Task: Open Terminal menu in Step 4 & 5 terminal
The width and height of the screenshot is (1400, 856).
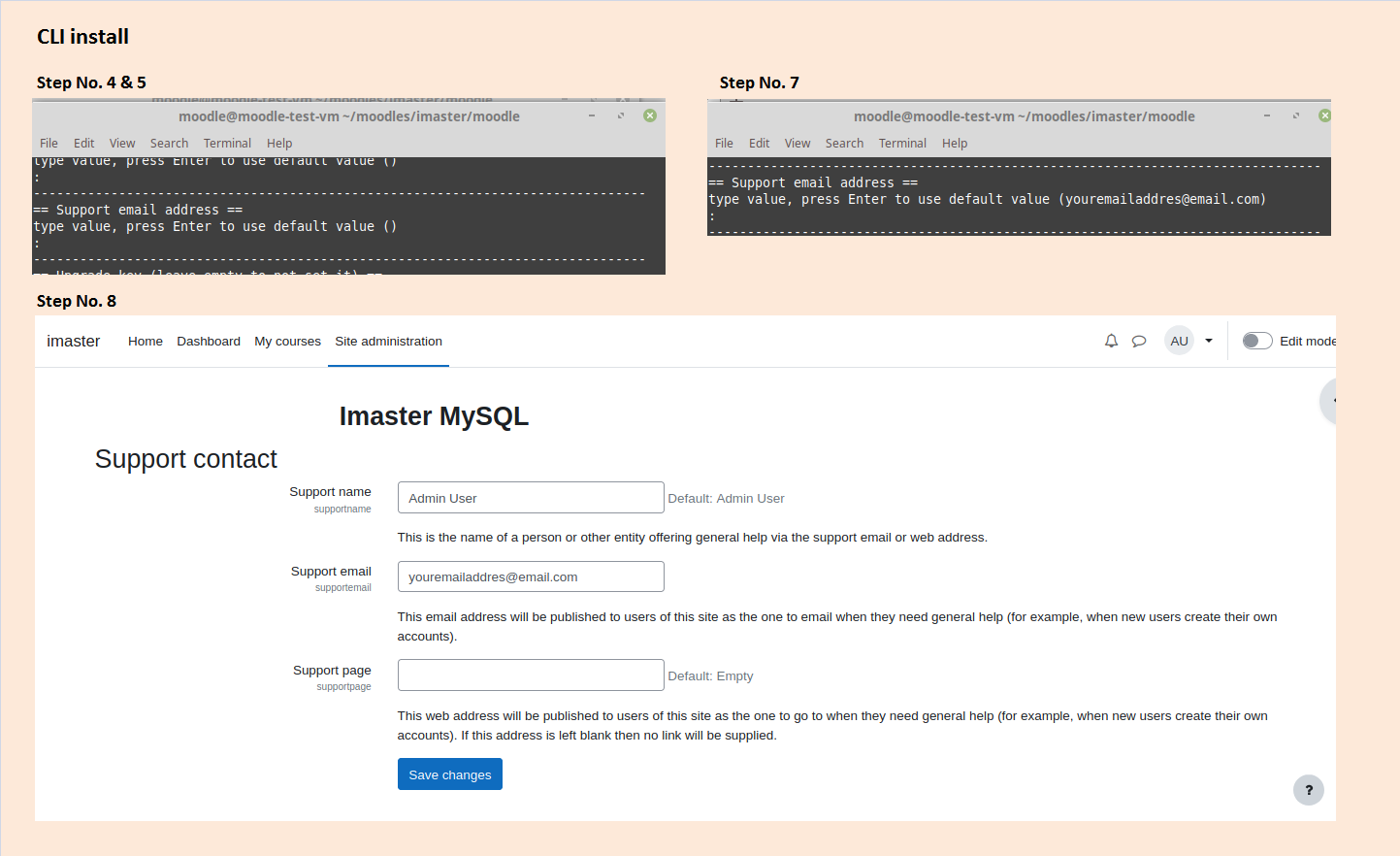Action: click(x=227, y=144)
